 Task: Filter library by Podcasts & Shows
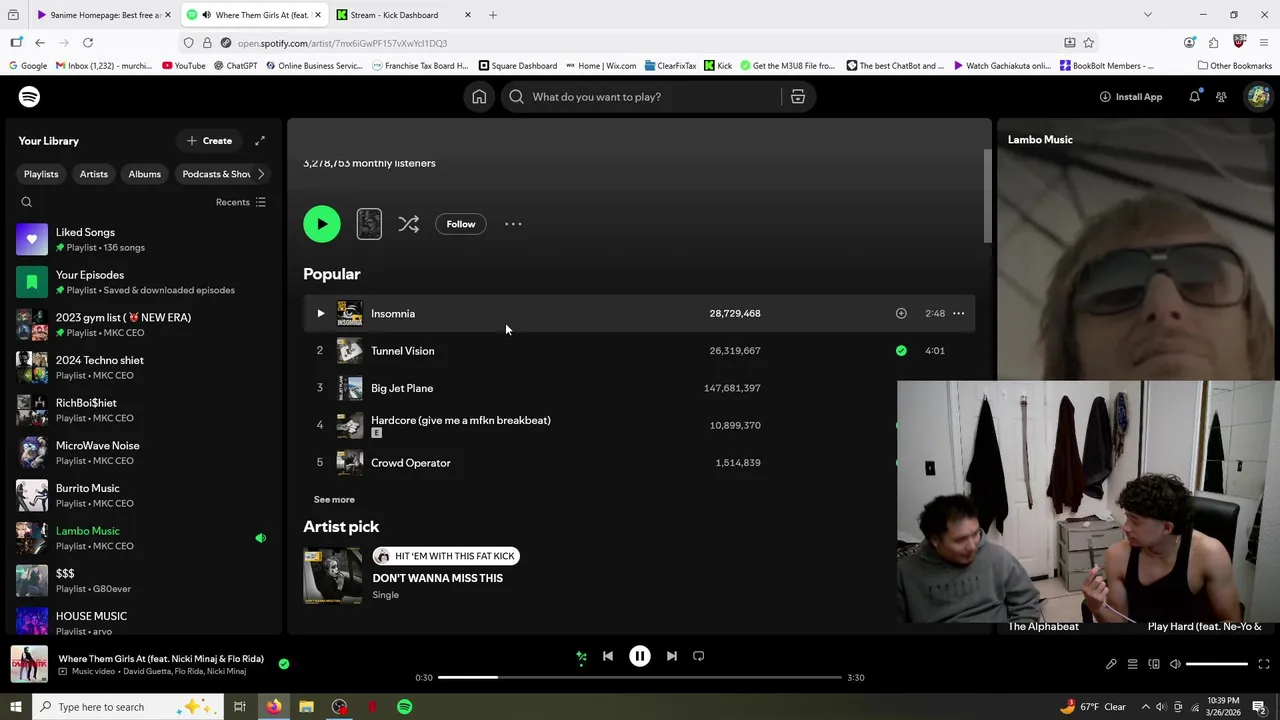pos(215,174)
